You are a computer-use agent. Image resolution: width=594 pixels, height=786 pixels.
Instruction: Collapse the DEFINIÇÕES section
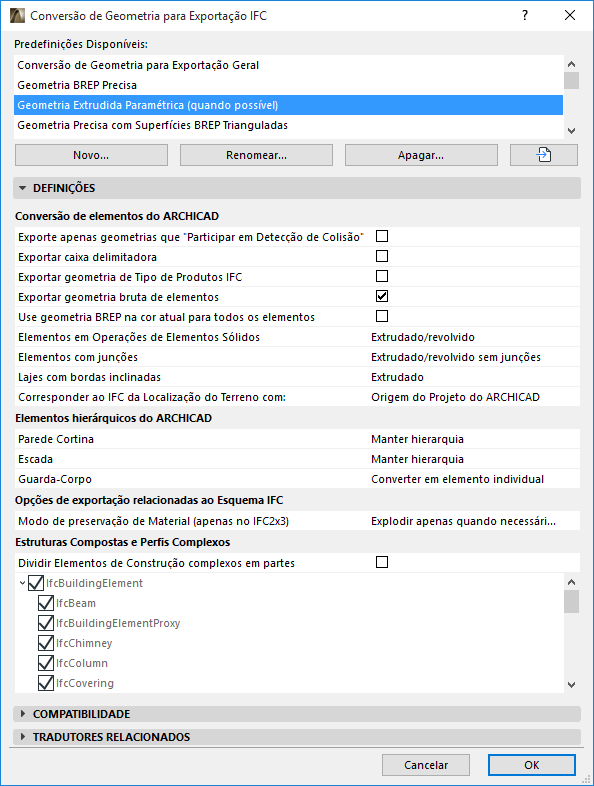(23, 188)
